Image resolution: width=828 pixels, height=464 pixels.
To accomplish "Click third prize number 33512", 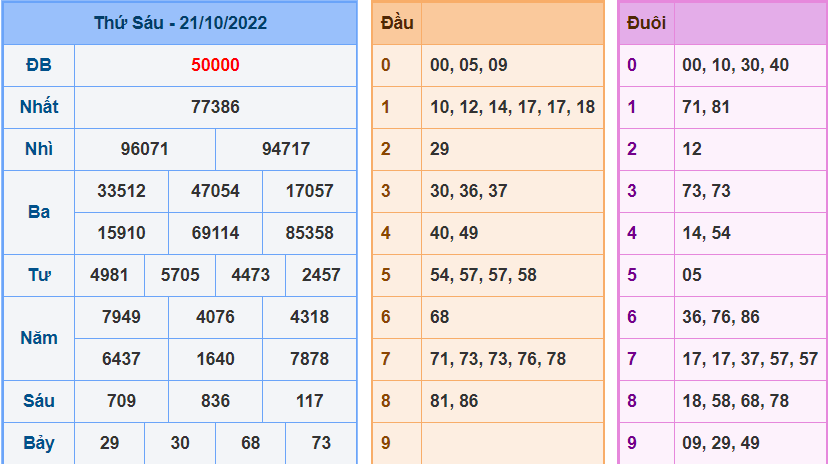I will [x=121, y=191].
